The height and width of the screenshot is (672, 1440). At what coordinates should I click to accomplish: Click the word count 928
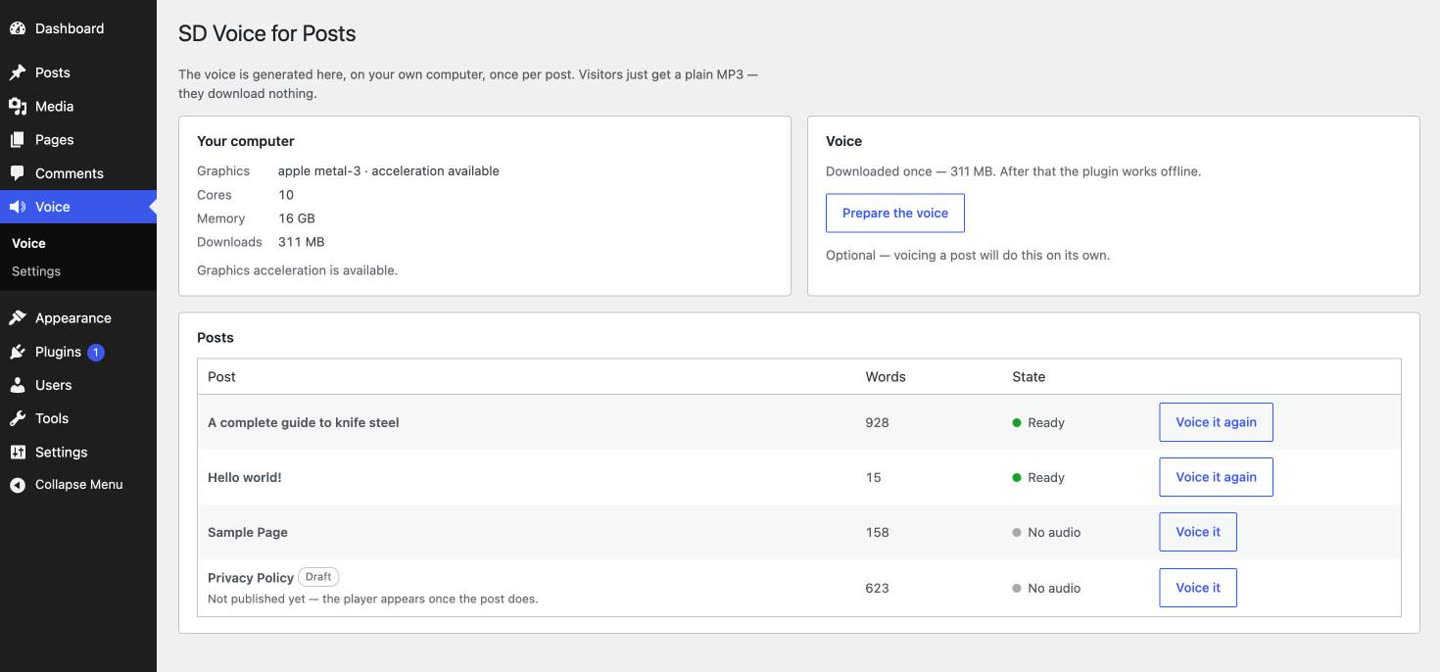pyautogui.click(x=877, y=422)
